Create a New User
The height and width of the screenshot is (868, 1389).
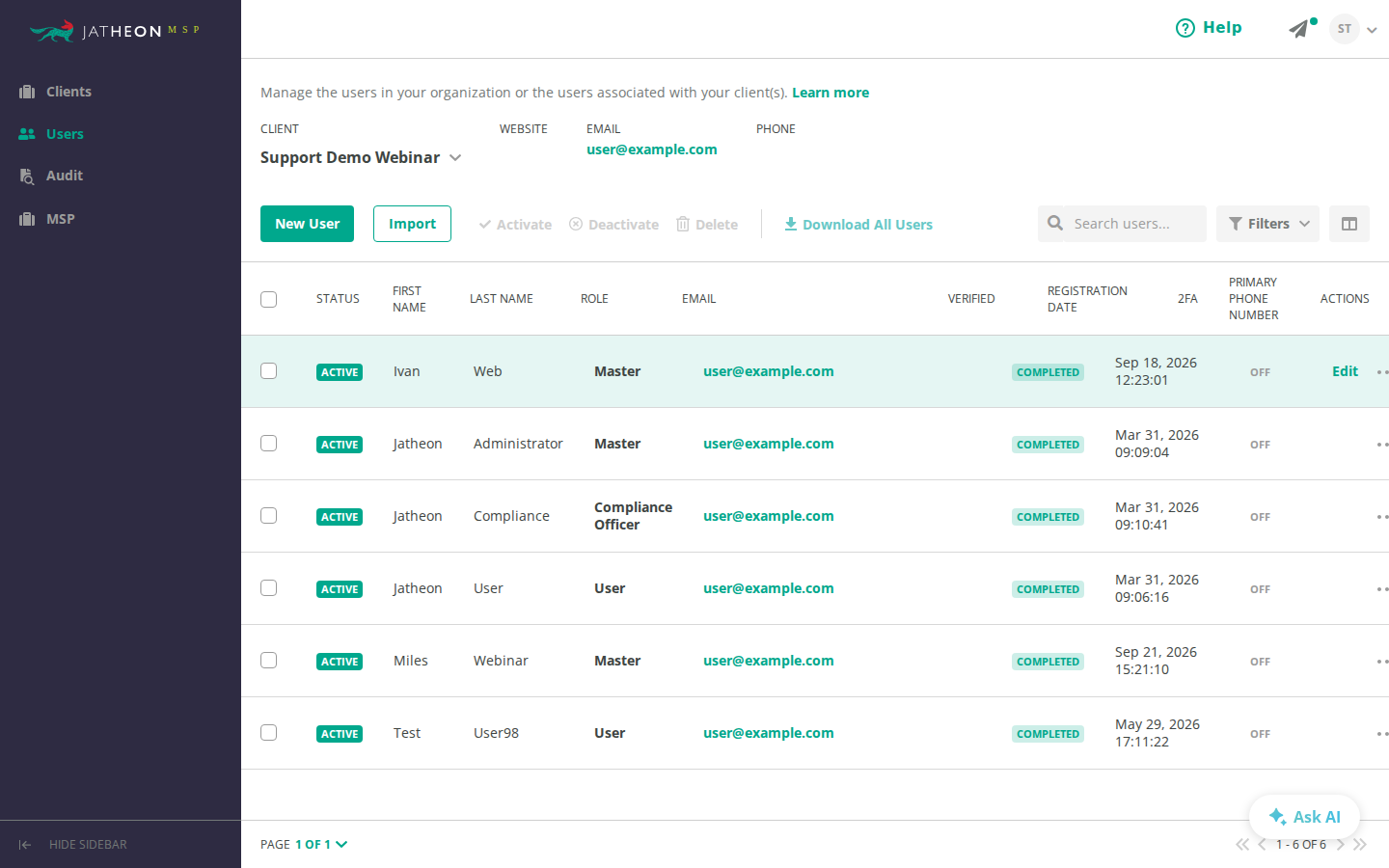click(x=307, y=224)
